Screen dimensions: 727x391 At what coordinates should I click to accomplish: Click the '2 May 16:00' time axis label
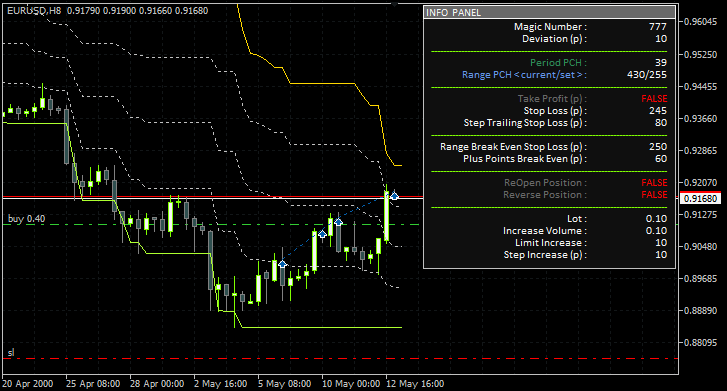point(220,384)
